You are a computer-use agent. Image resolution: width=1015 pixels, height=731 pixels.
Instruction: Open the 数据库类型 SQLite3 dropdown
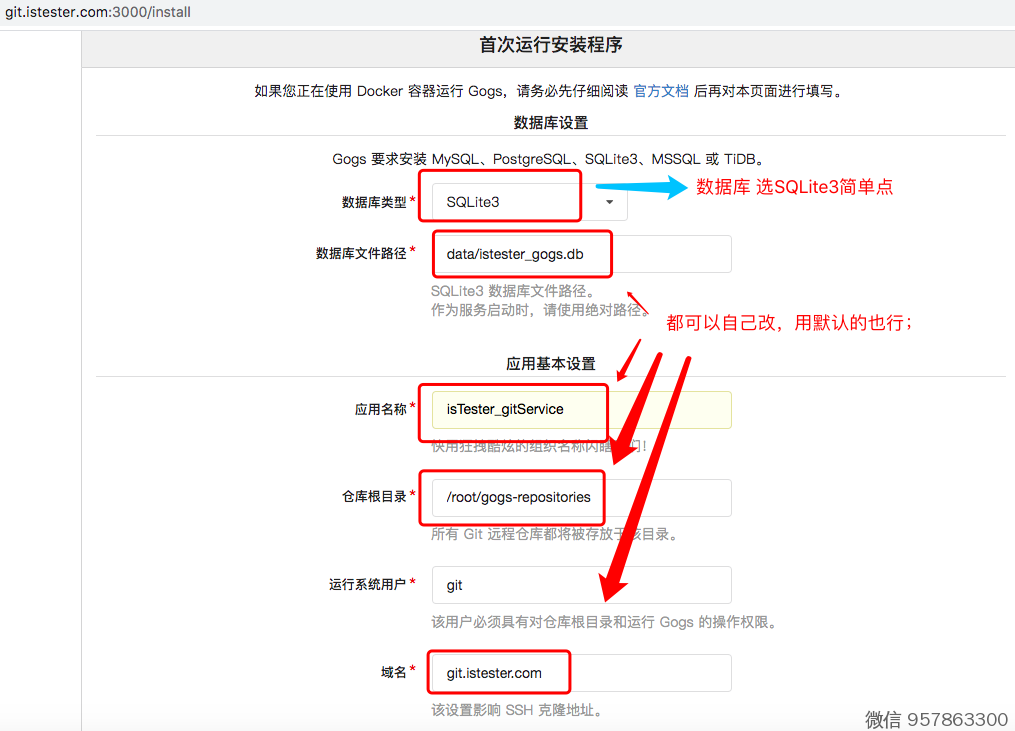coord(520,202)
